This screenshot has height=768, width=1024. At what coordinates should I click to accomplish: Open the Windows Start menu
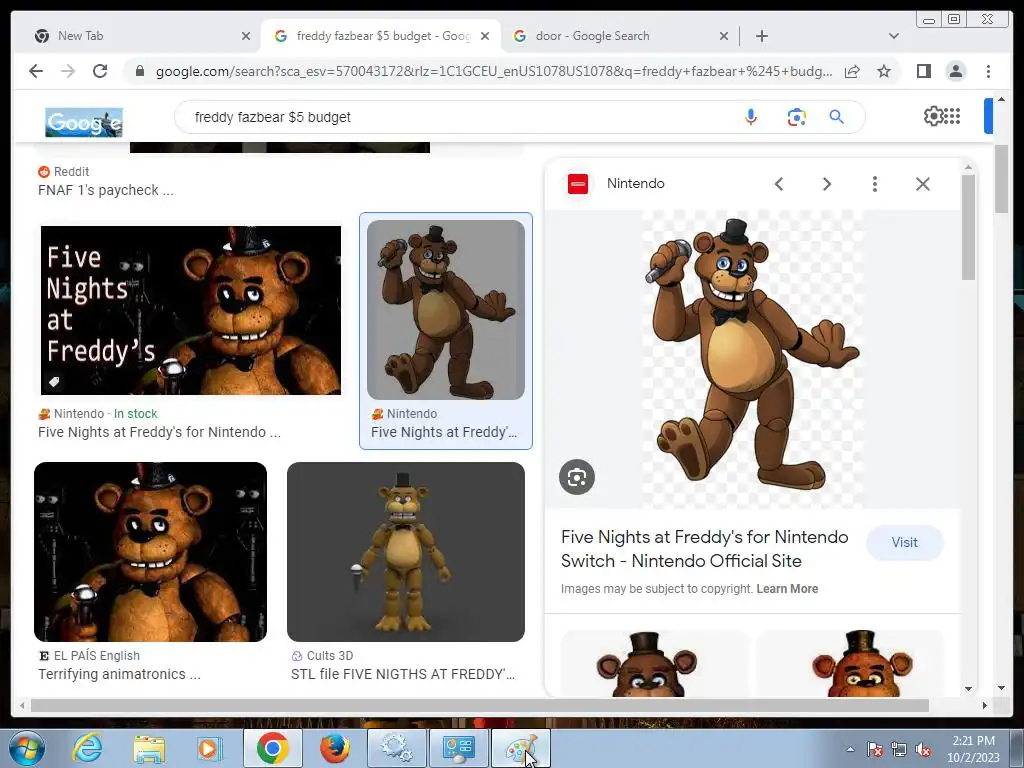(x=27, y=748)
